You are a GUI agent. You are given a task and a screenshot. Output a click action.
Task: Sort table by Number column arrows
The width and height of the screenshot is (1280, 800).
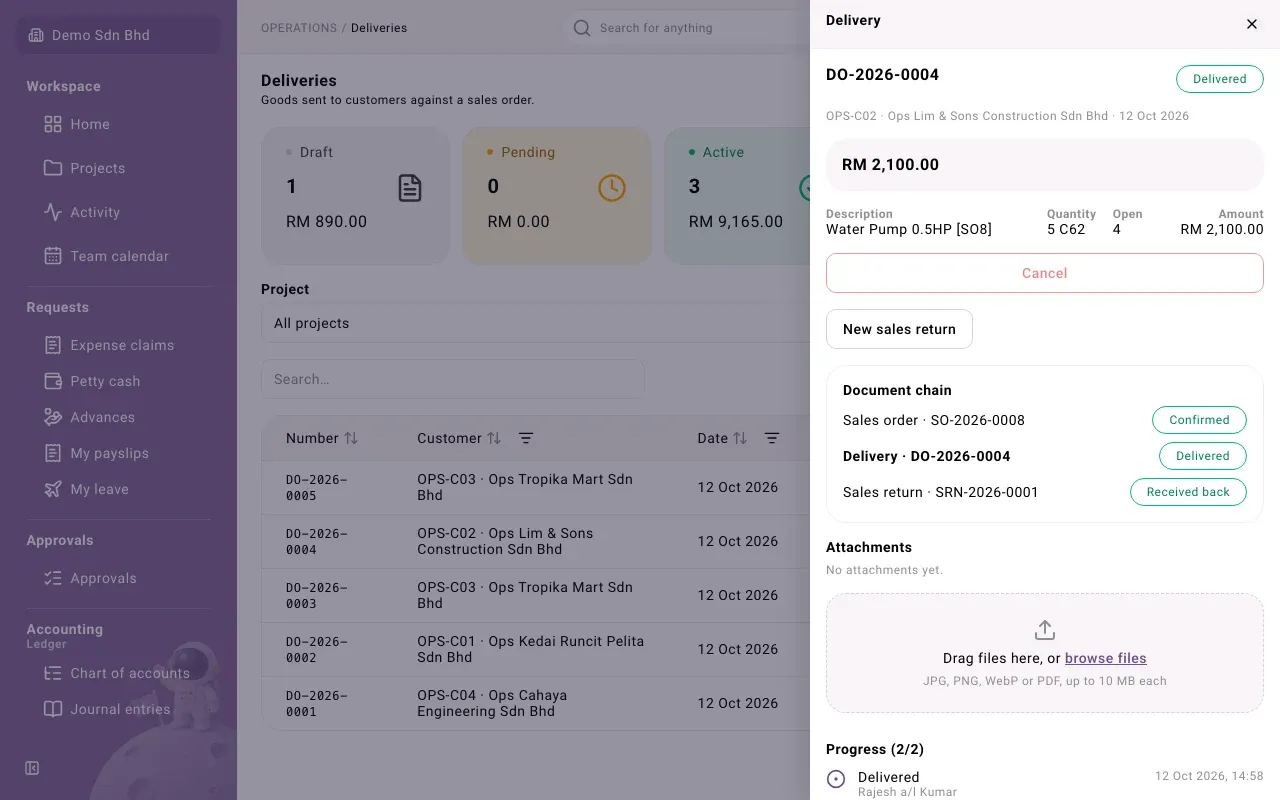351,438
